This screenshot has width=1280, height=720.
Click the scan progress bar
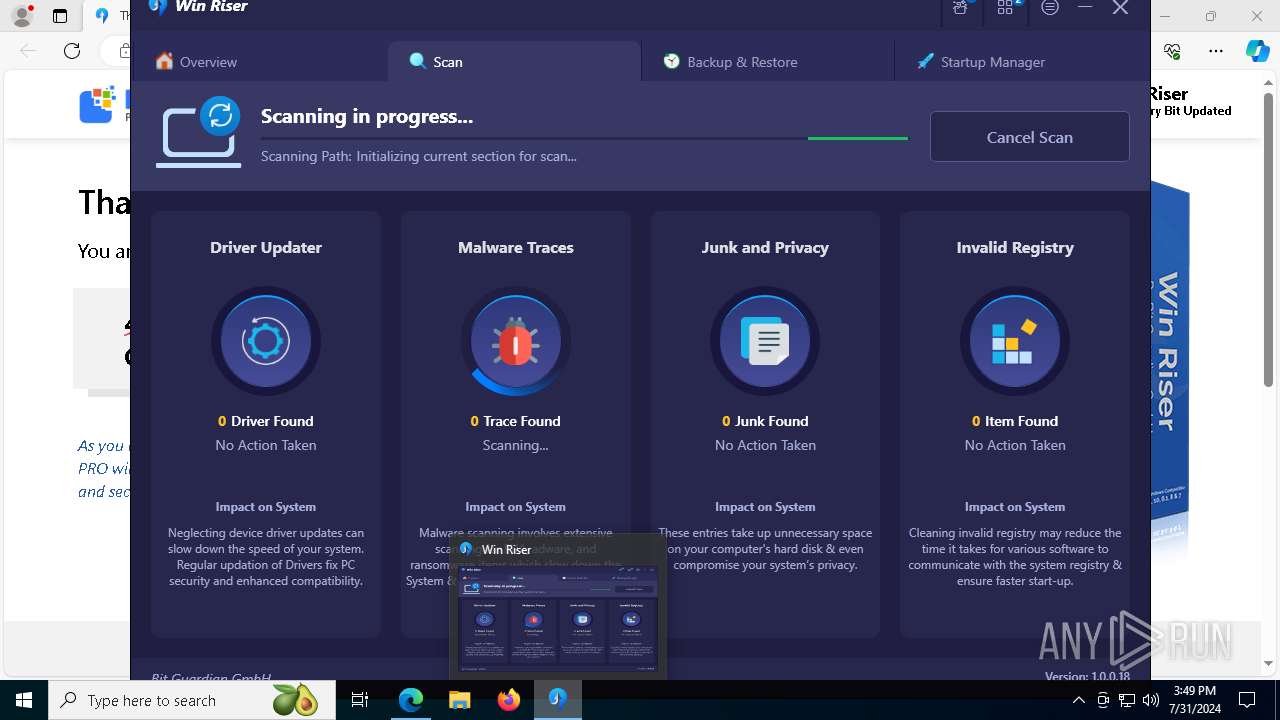tap(584, 138)
